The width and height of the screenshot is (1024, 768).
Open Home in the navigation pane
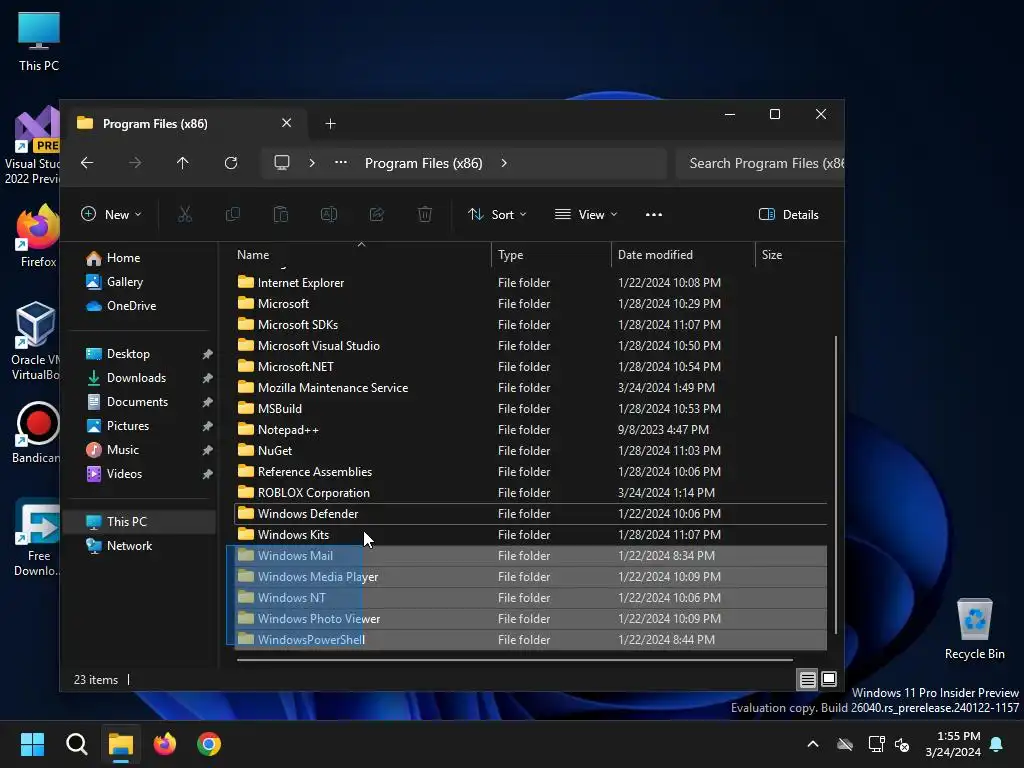(x=140, y=258)
